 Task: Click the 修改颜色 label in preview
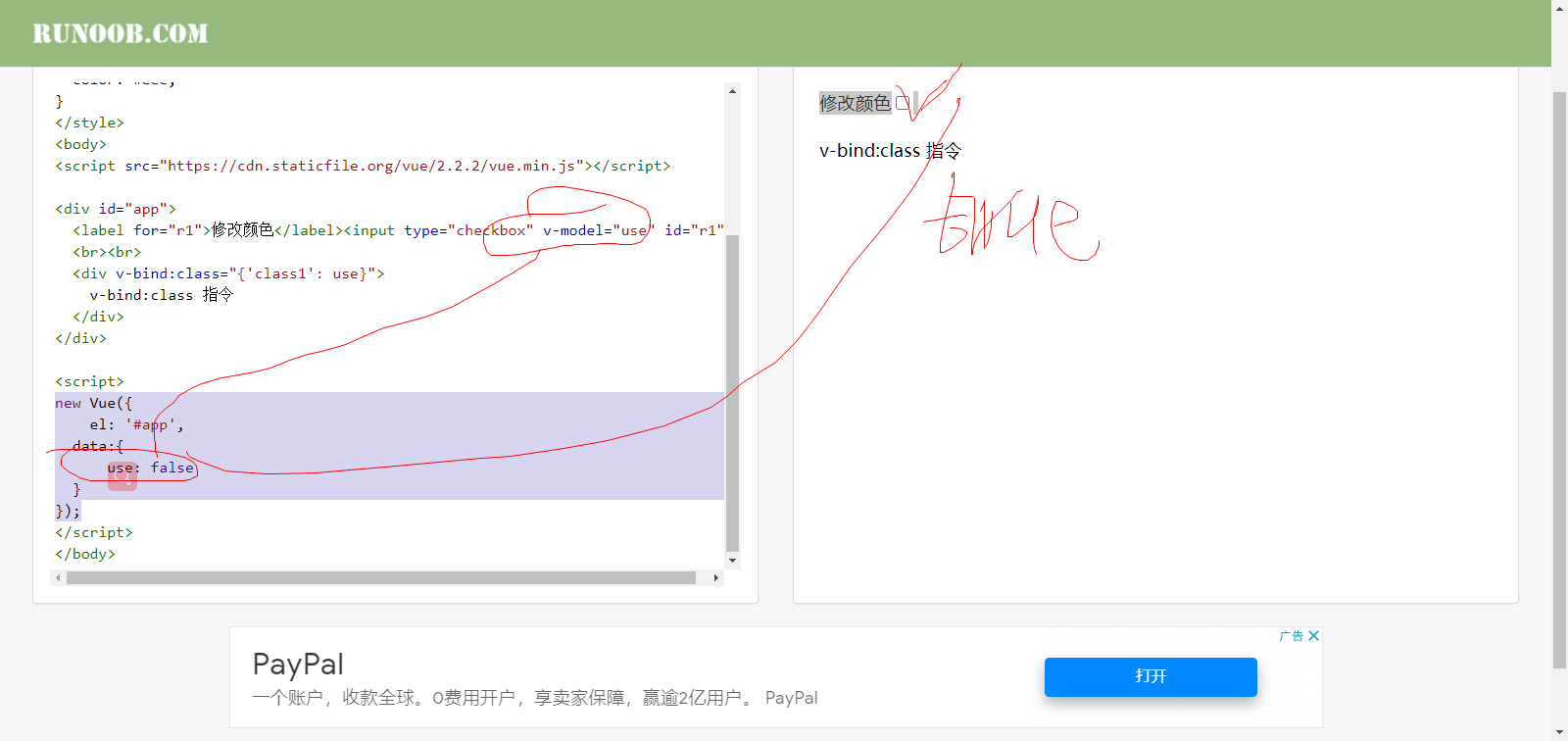855,103
